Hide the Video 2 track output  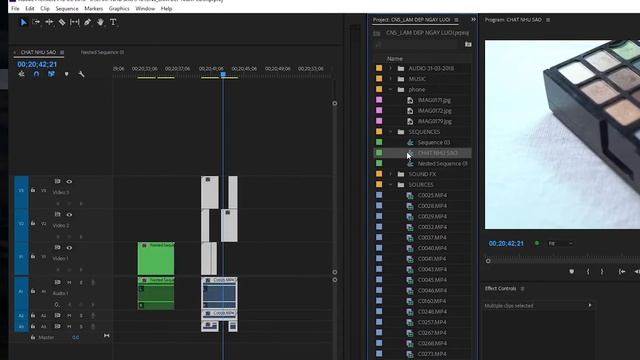click(69, 215)
